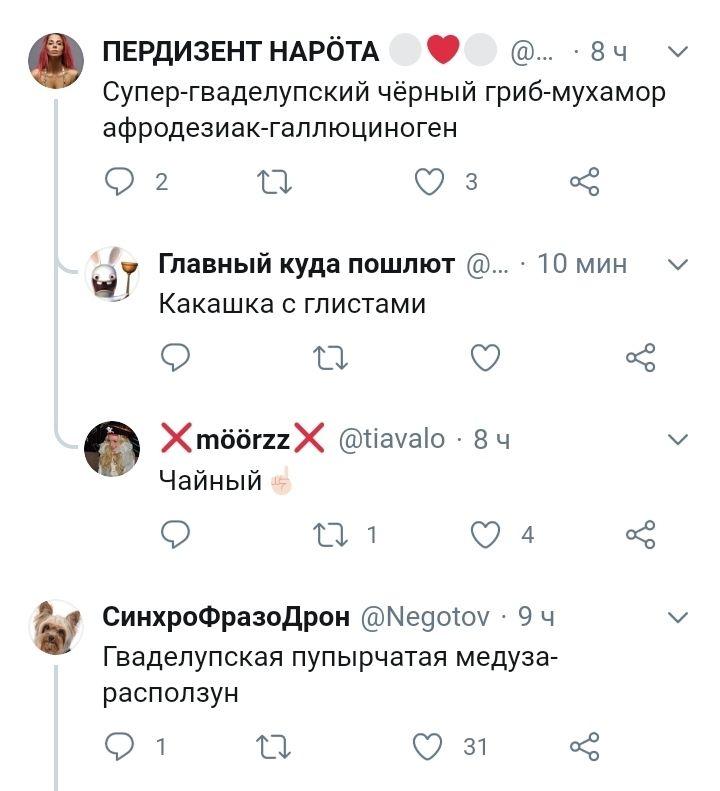Screen dimensions: 720x791
Task: Retweet the ПЕРДИЗЕНТ НАРОТА tweet
Action: coord(272,181)
